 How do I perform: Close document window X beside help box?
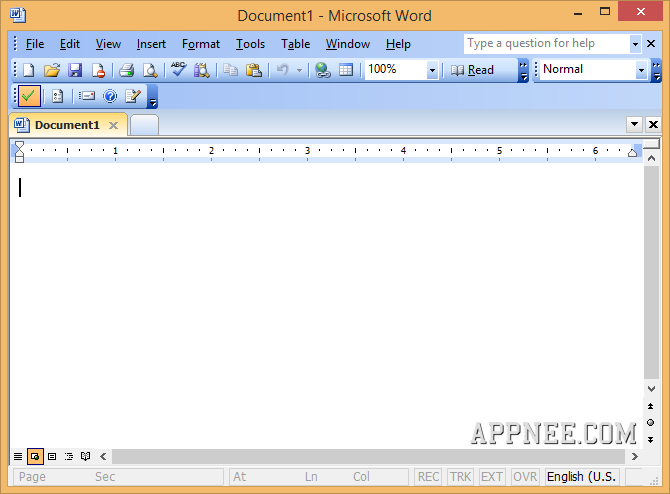pyautogui.click(x=651, y=44)
